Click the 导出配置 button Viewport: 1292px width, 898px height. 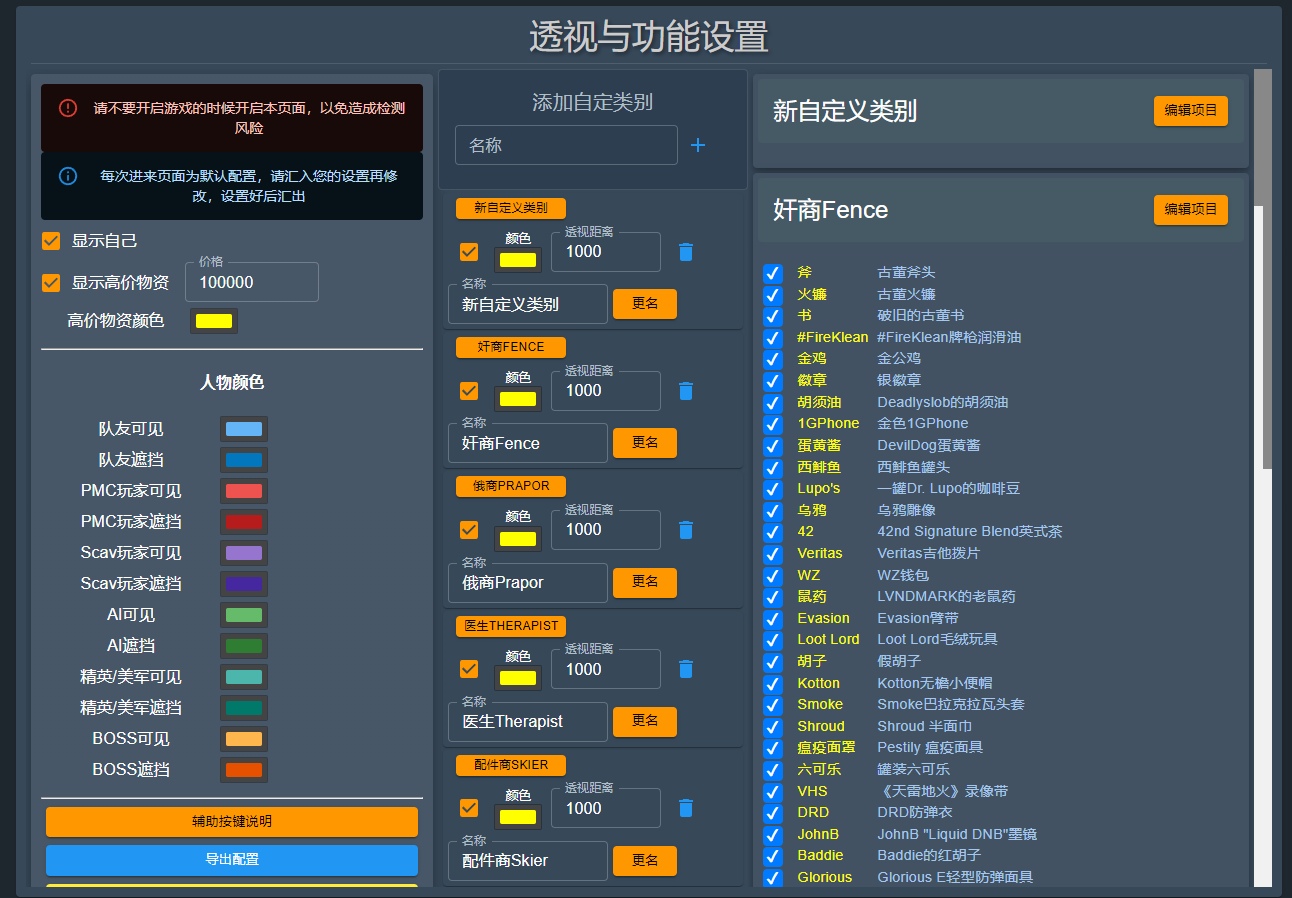coord(231,859)
